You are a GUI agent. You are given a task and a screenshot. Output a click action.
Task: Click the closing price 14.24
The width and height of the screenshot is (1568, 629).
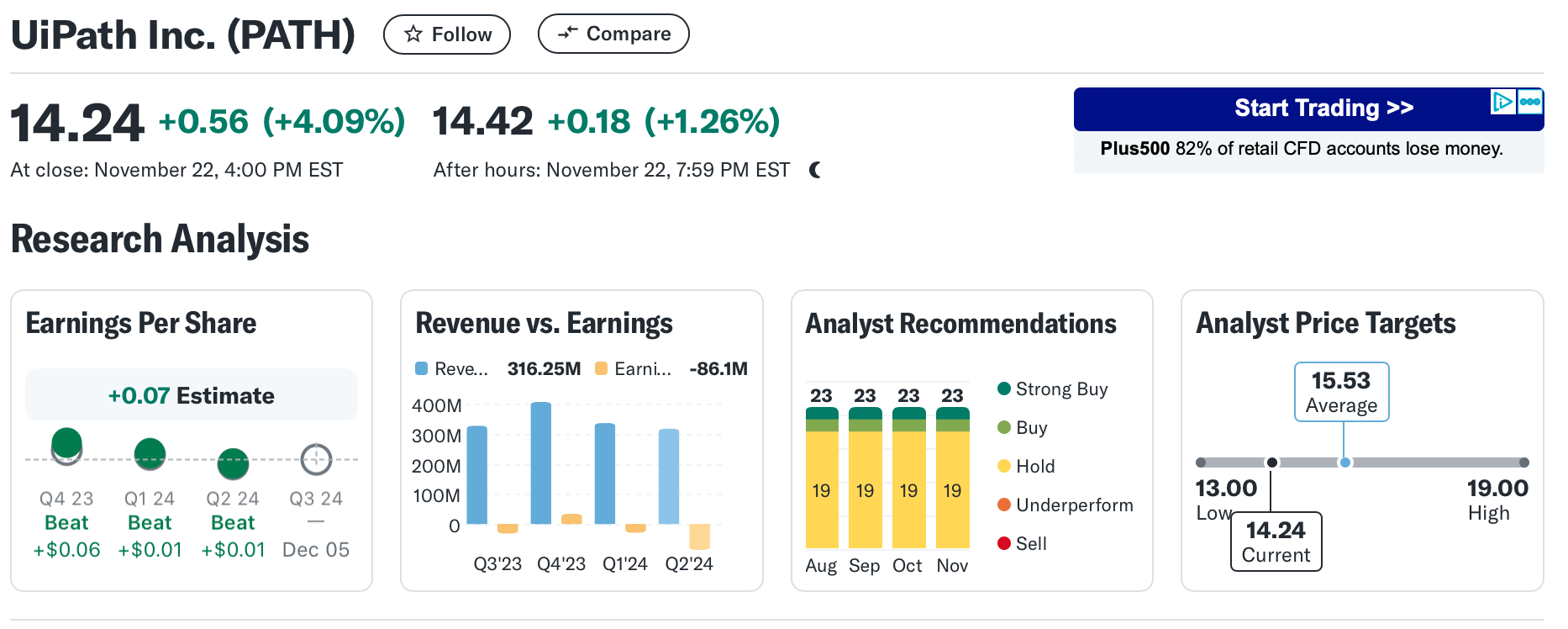click(77, 123)
